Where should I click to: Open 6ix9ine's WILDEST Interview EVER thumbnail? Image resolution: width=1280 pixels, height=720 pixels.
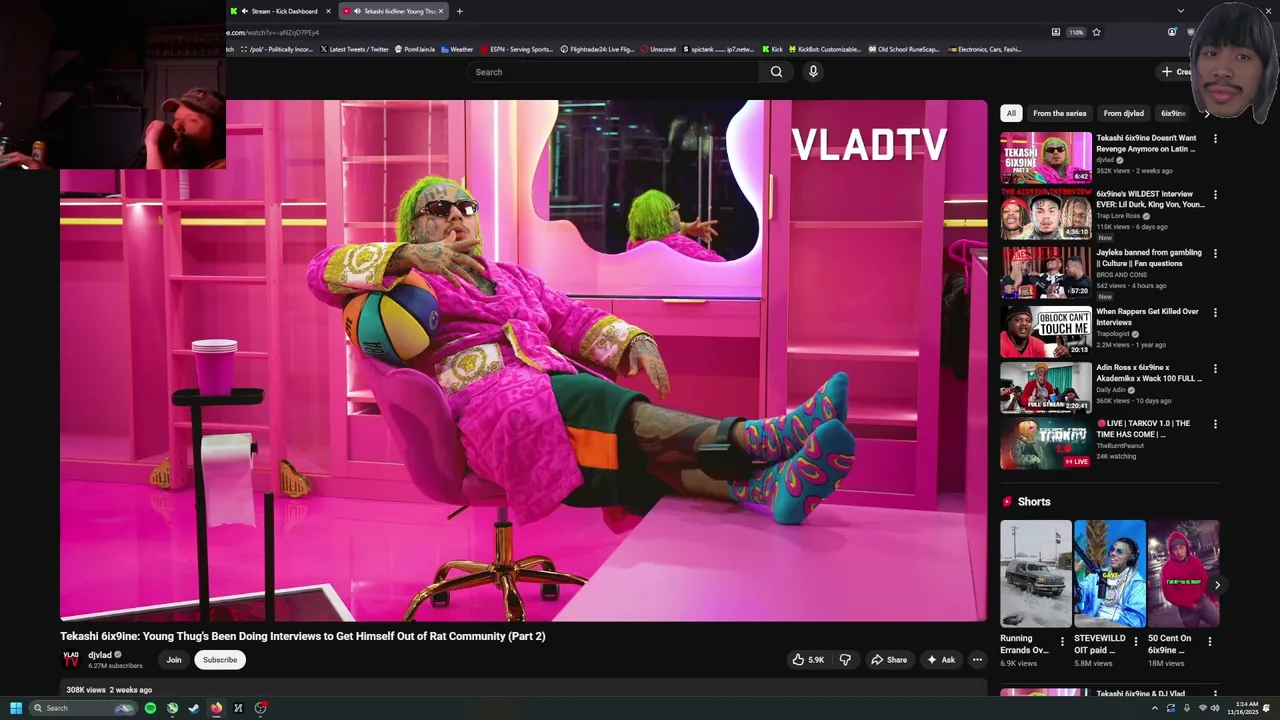coord(1046,214)
